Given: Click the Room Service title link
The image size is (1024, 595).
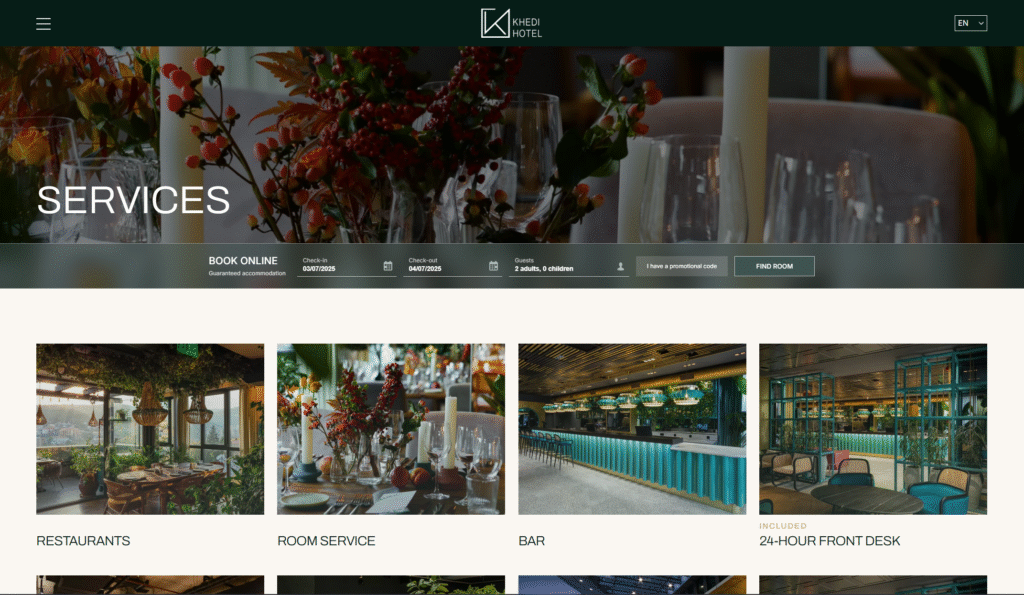Looking at the screenshot, I should click(x=327, y=541).
